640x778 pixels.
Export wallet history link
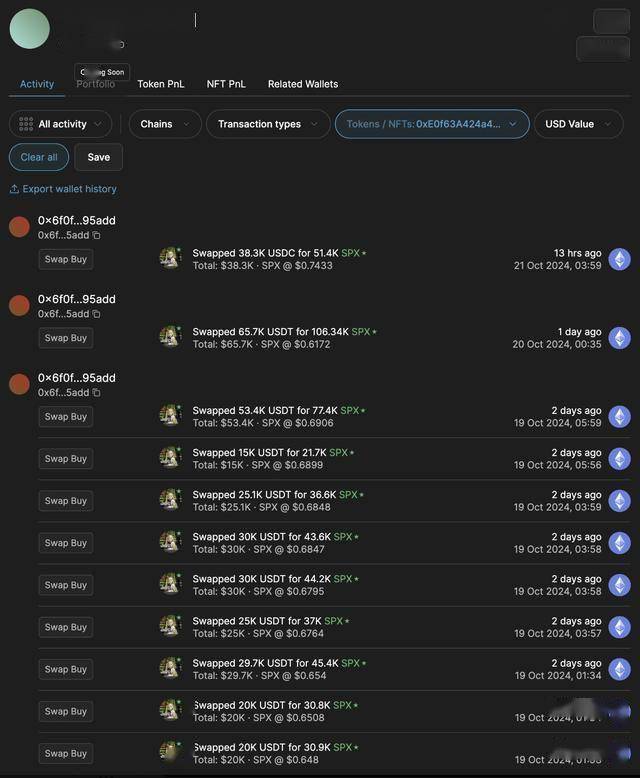[63, 189]
